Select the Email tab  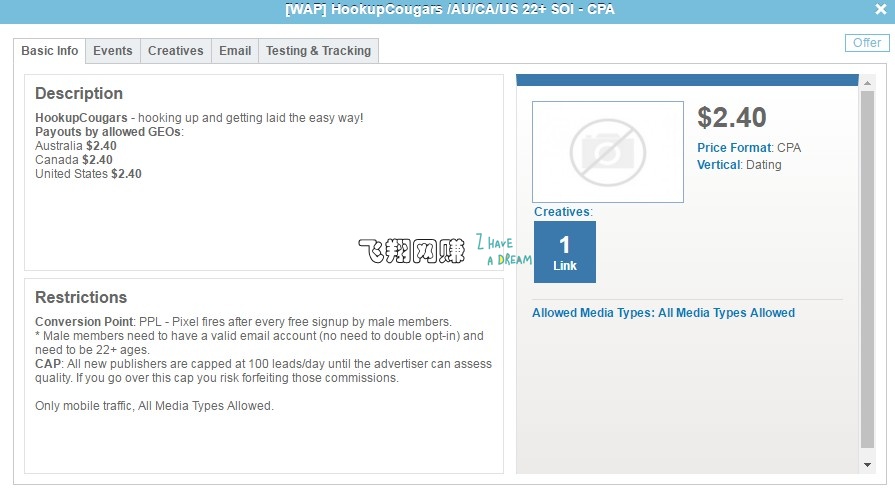click(x=235, y=51)
